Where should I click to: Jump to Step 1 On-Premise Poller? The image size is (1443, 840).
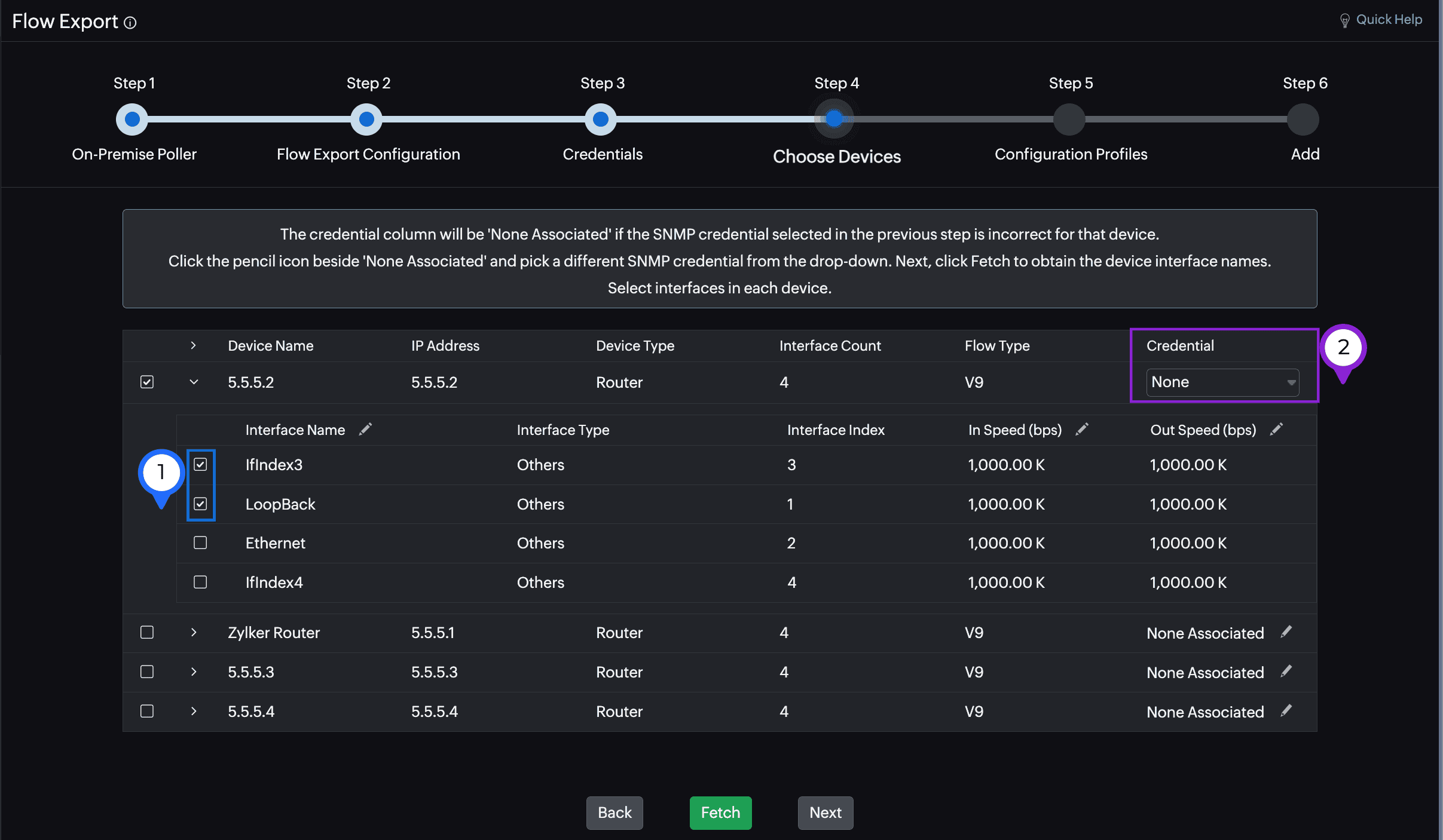tap(132, 119)
